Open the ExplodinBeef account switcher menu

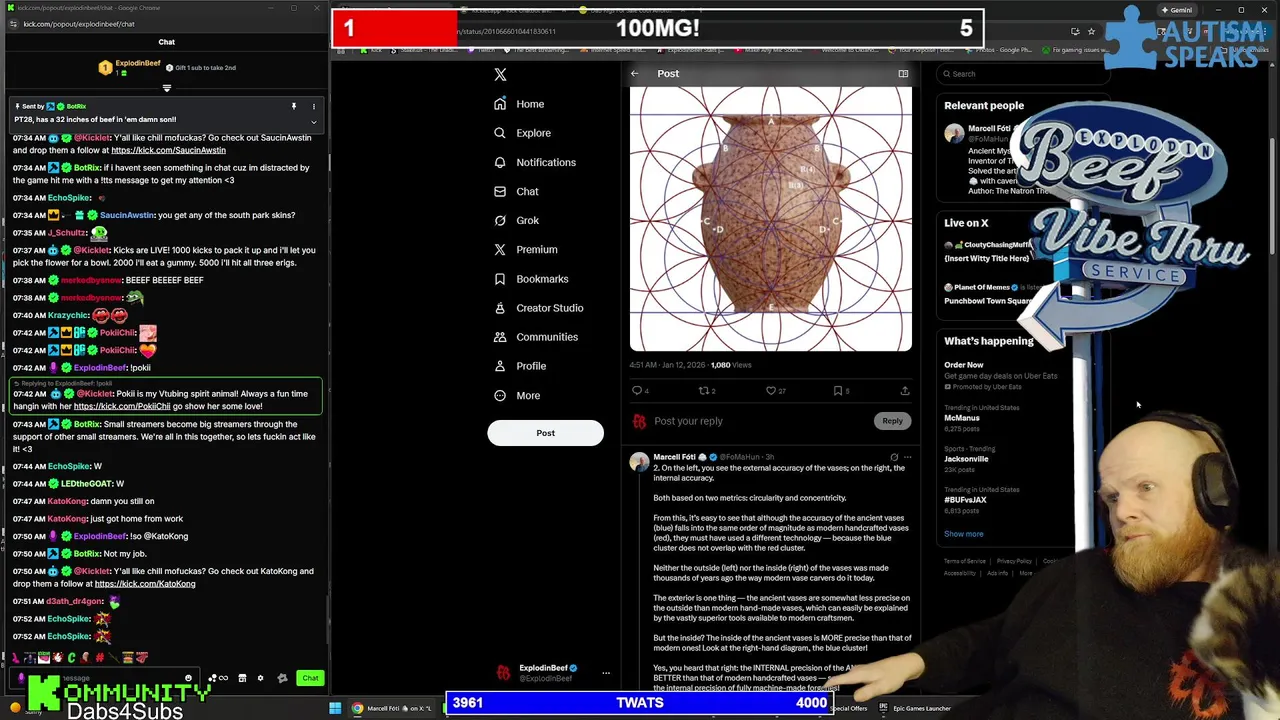[606, 673]
